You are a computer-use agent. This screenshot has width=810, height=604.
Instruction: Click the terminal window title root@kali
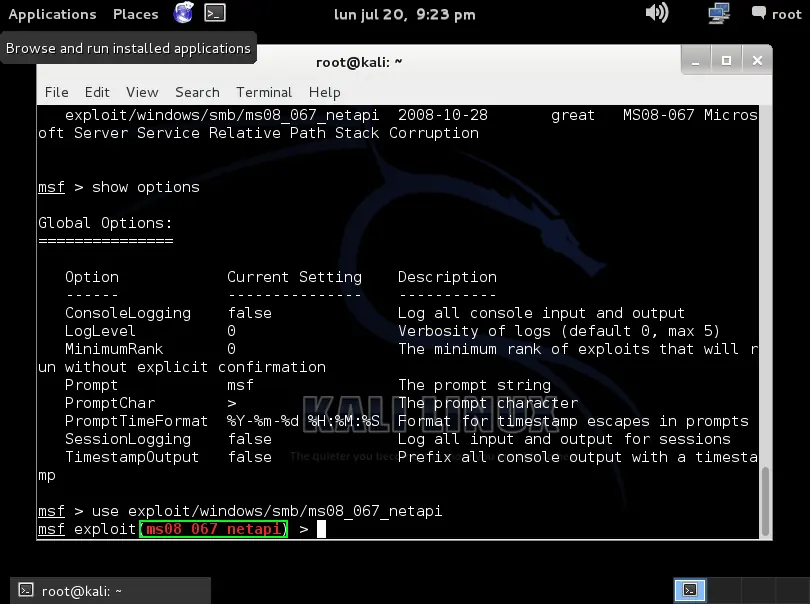pos(359,63)
